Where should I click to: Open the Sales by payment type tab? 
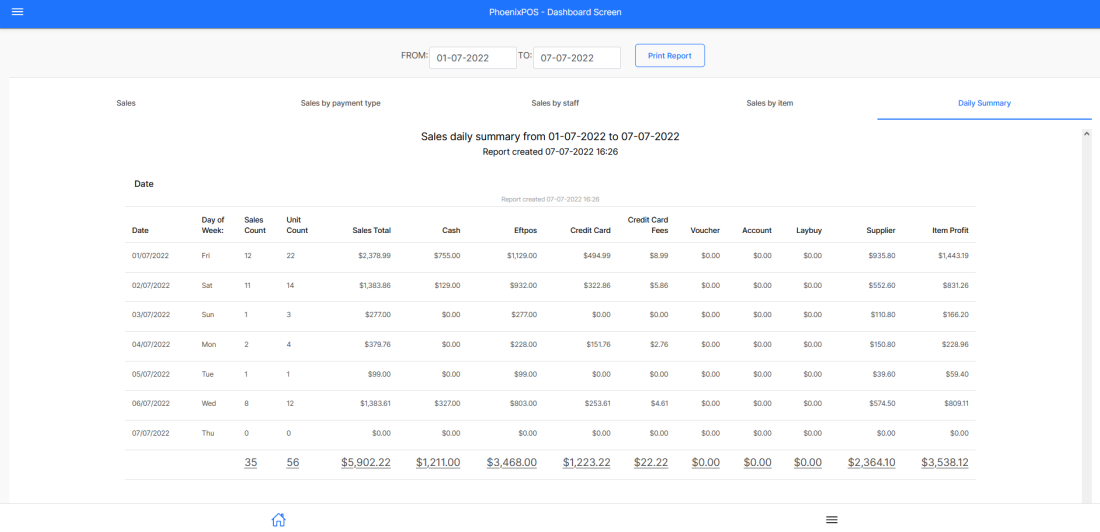click(340, 103)
